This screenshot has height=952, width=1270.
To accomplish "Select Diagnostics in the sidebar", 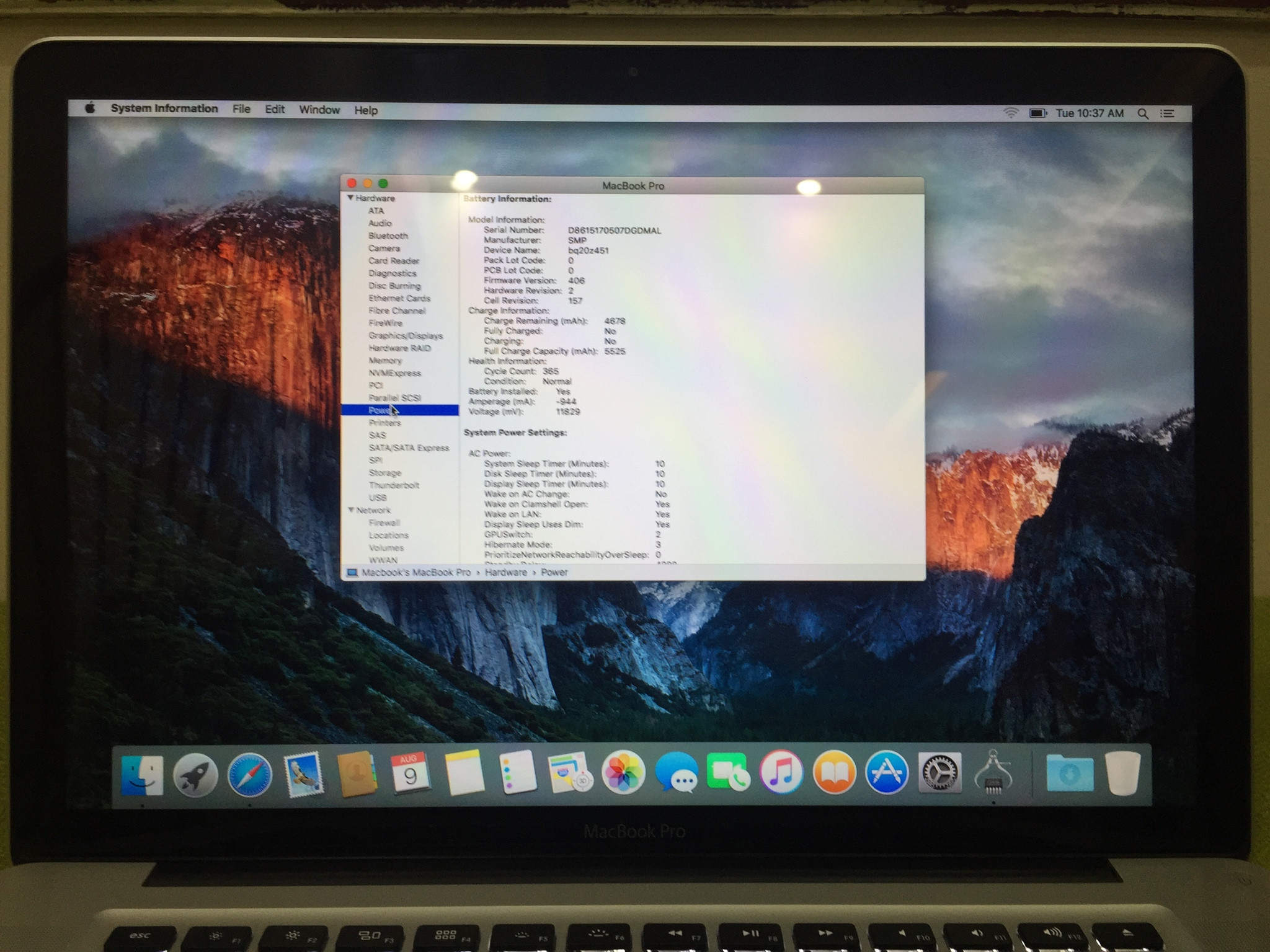I will click(393, 273).
